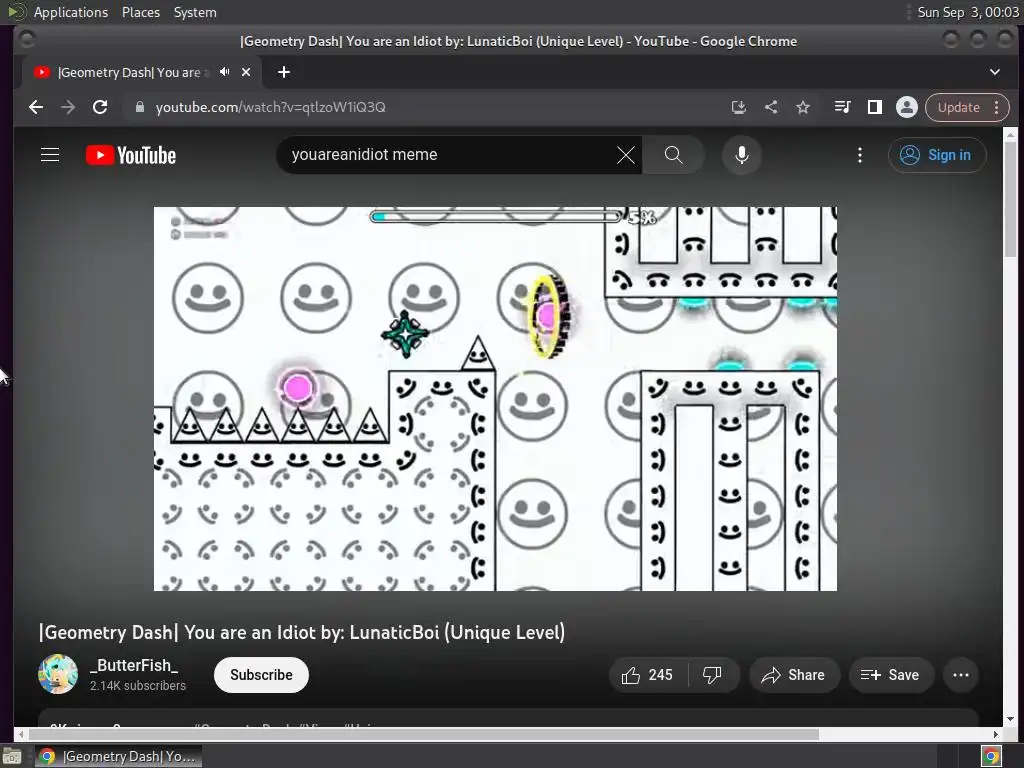This screenshot has height=768, width=1024.
Task: Open Chrome media controls icon
Action: tap(842, 107)
